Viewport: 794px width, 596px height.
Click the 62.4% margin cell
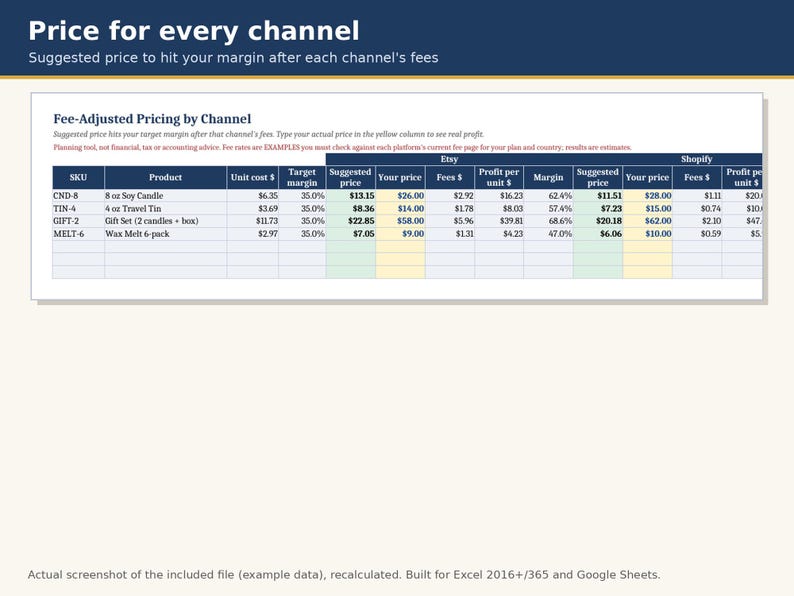[x=548, y=195]
